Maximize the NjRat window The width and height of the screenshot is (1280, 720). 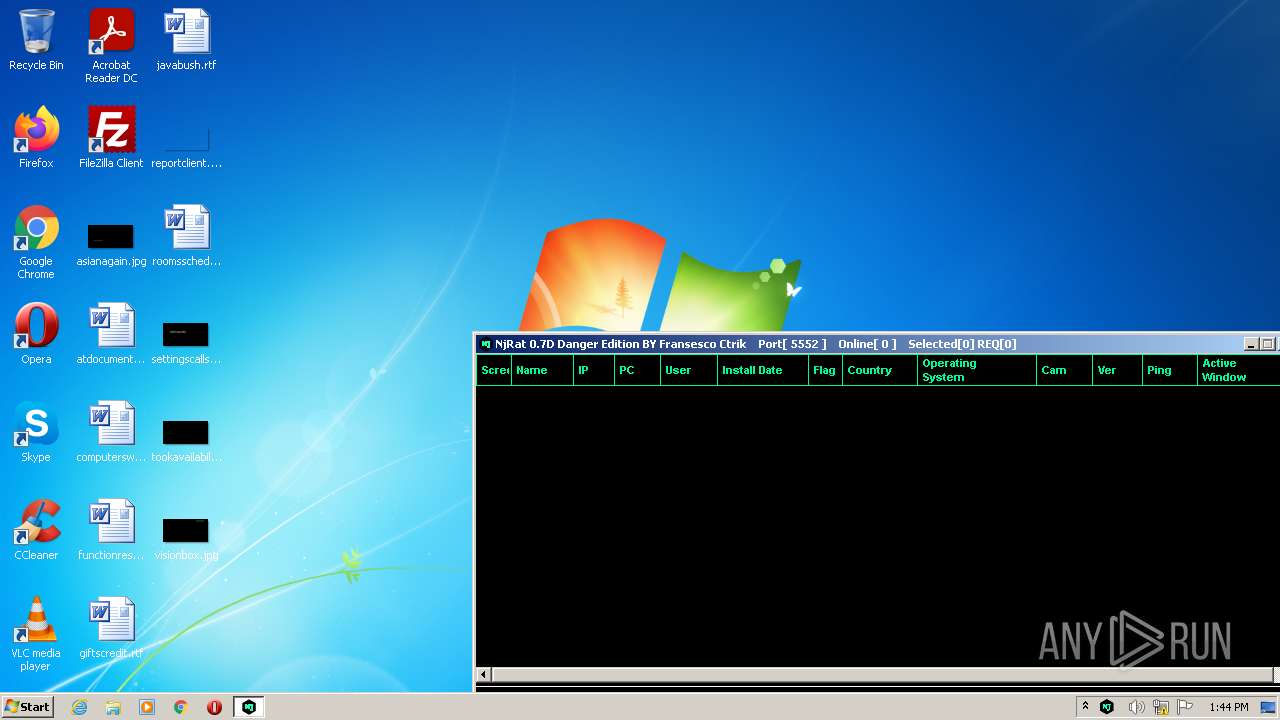pos(1267,344)
